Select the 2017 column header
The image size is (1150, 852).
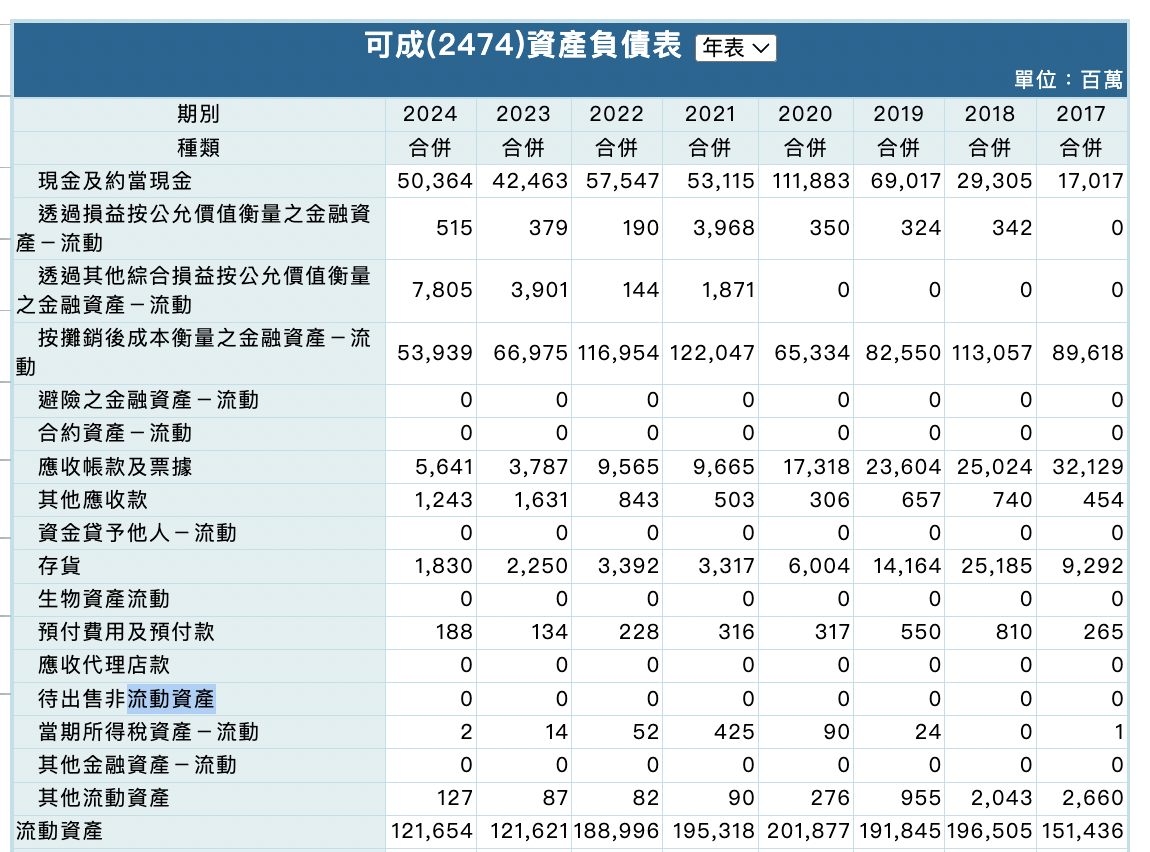click(x=1081, y=114)
